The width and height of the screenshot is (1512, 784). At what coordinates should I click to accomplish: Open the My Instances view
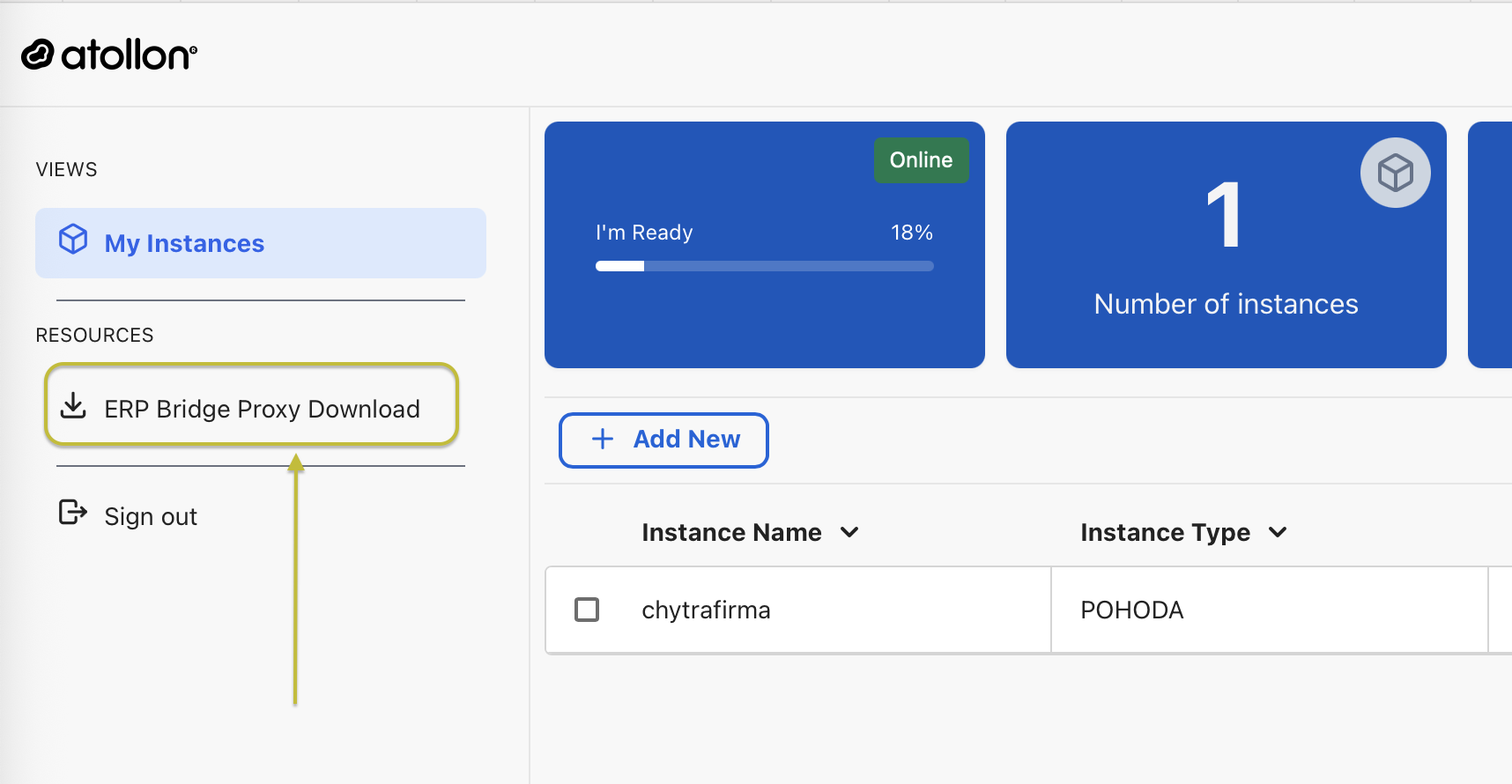(261, 243)
